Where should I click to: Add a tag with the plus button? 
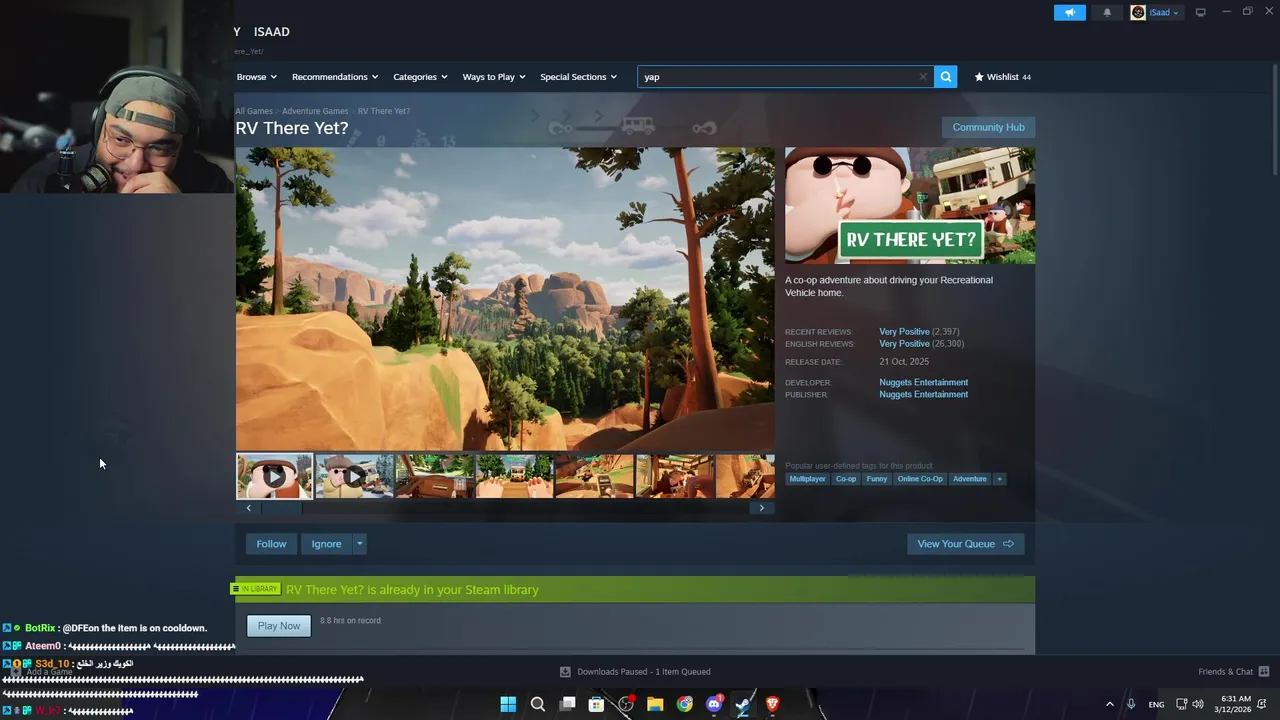pos(999,479)
